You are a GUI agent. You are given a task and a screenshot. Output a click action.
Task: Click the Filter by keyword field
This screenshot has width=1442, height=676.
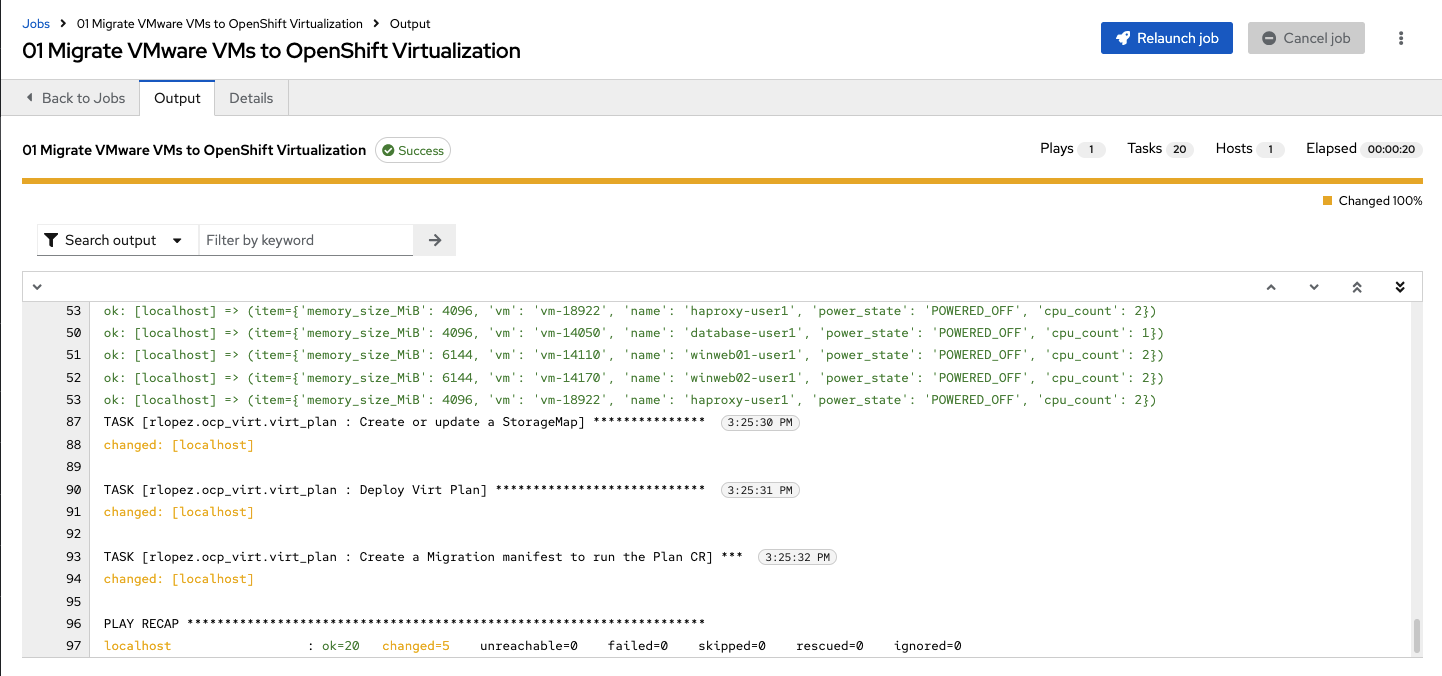click(306, 240)
